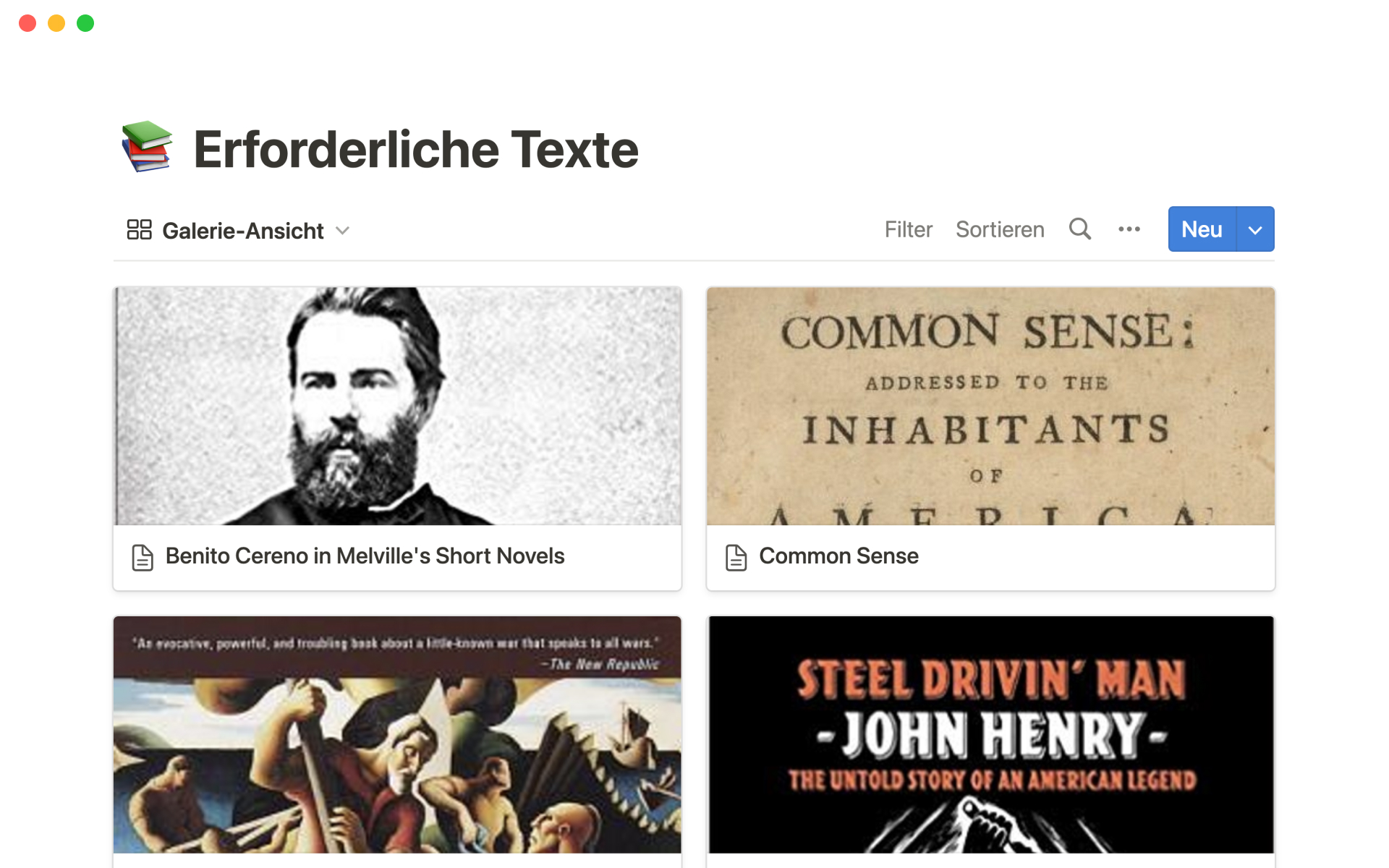Open the Common Sense card title
The height and width of the screenshot is (868, 1389).
pos(838,556)
